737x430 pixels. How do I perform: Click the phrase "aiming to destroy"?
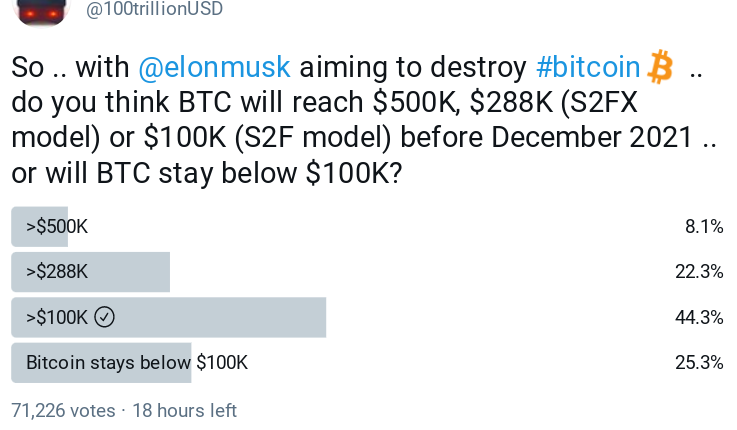pos(413,67)
